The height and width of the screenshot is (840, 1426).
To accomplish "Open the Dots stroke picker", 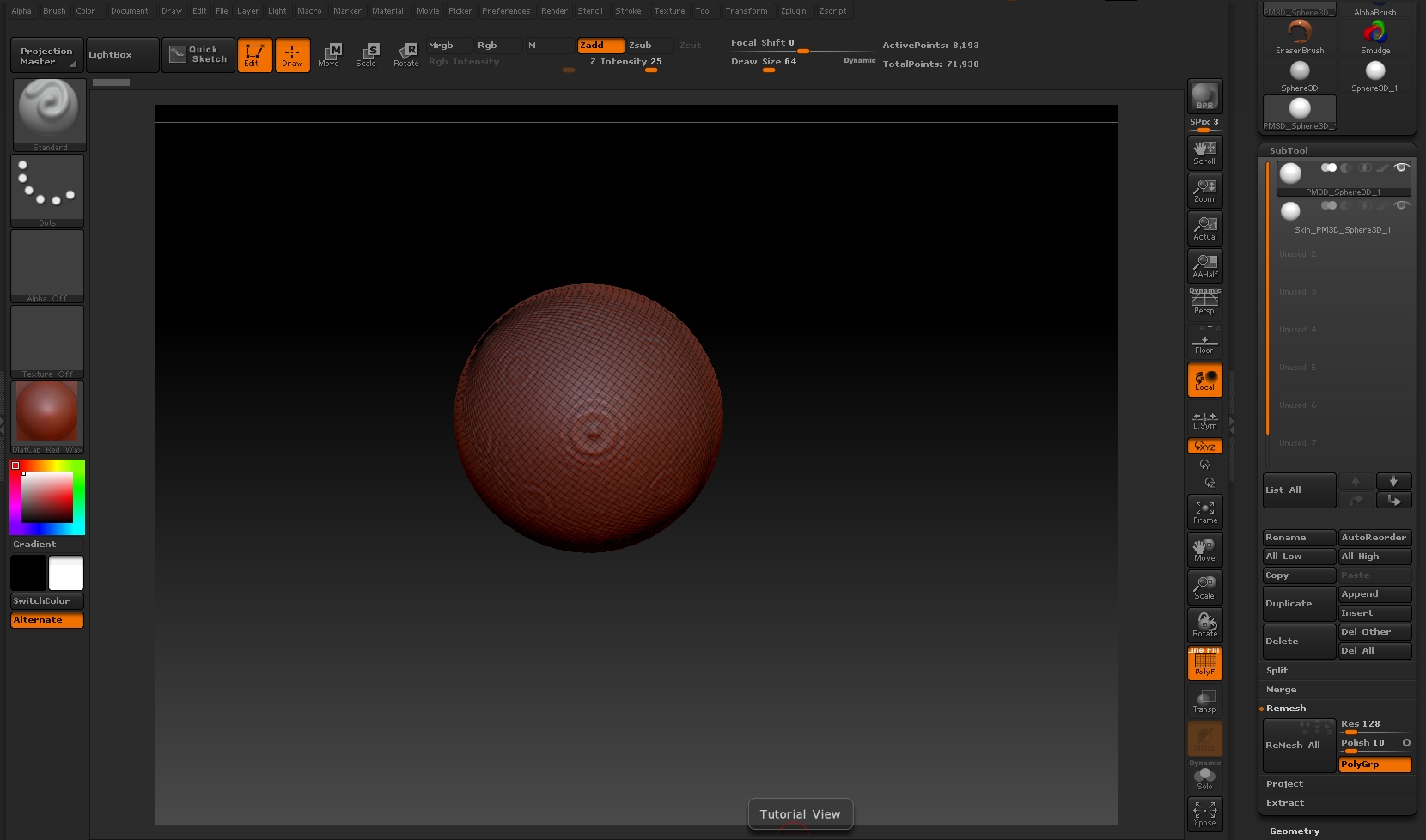I will click(x=47, y=191).
